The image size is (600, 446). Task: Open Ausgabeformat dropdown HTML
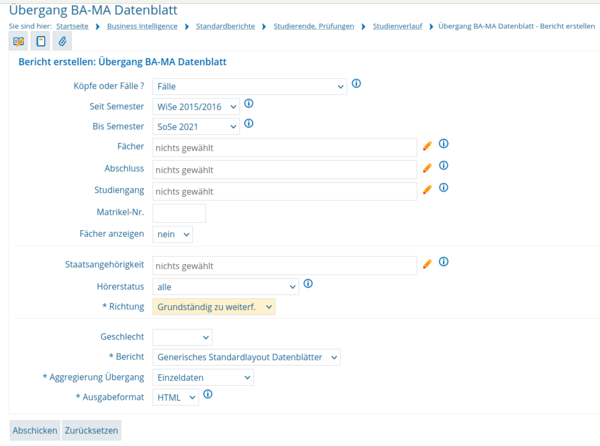coord(176,397)
